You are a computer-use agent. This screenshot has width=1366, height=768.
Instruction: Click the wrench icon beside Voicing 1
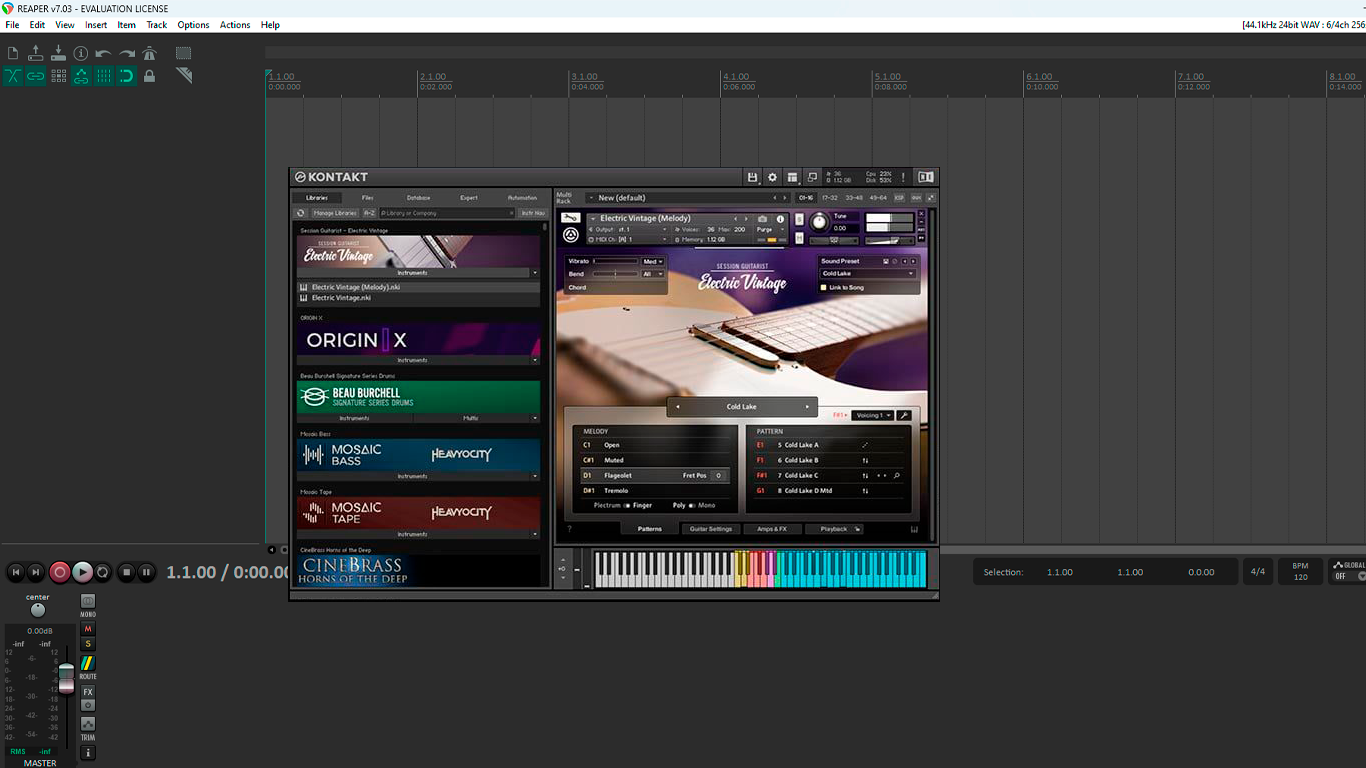[x=904, y=415]
